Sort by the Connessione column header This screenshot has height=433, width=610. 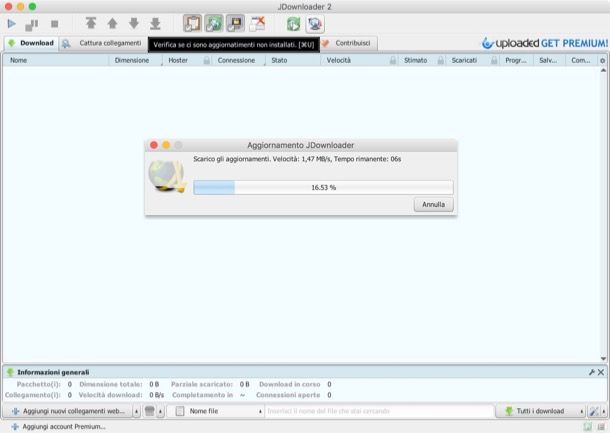click(x=236, y=60)
